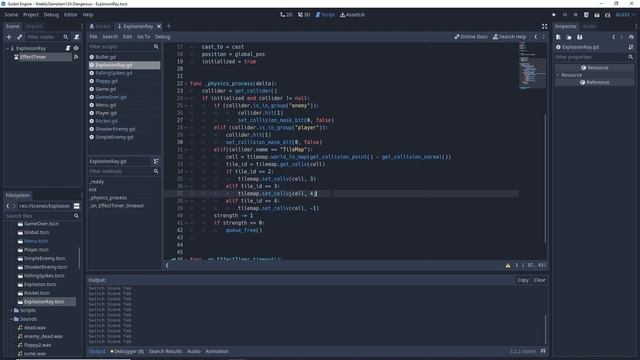
Task: Go back in FileSystem history
Action: point(8,206)
